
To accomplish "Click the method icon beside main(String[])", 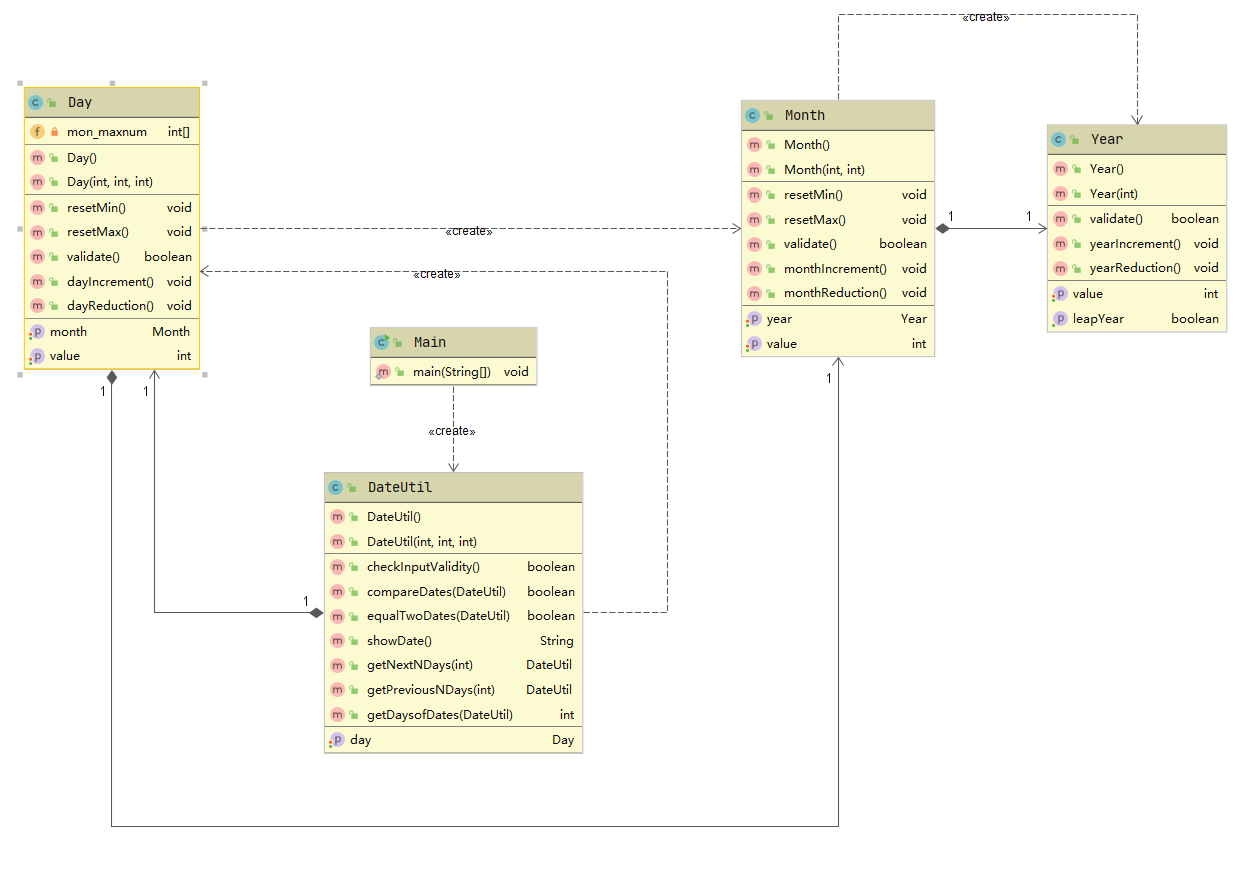I will (x=383, y=371).
